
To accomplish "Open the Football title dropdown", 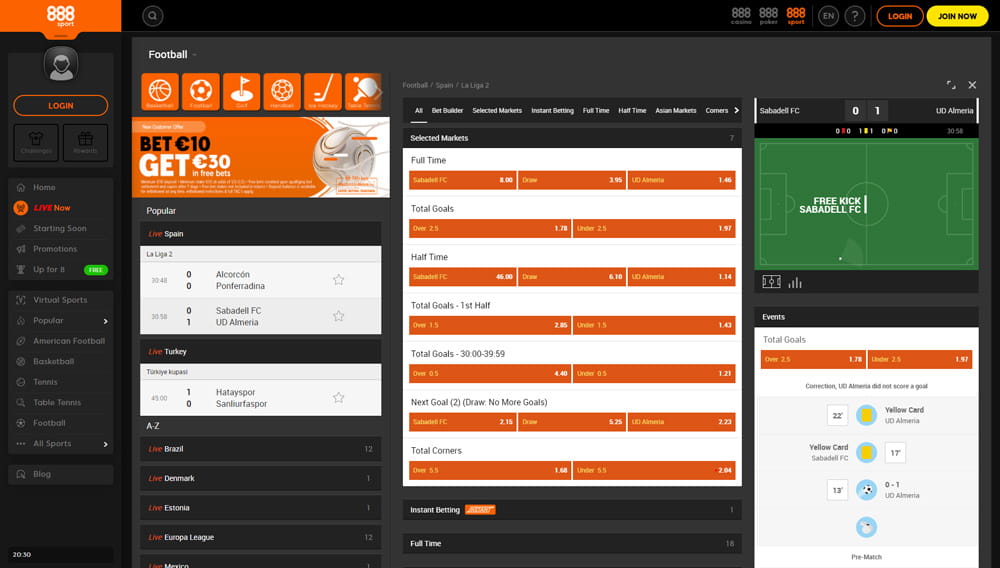I will (195, 55).
